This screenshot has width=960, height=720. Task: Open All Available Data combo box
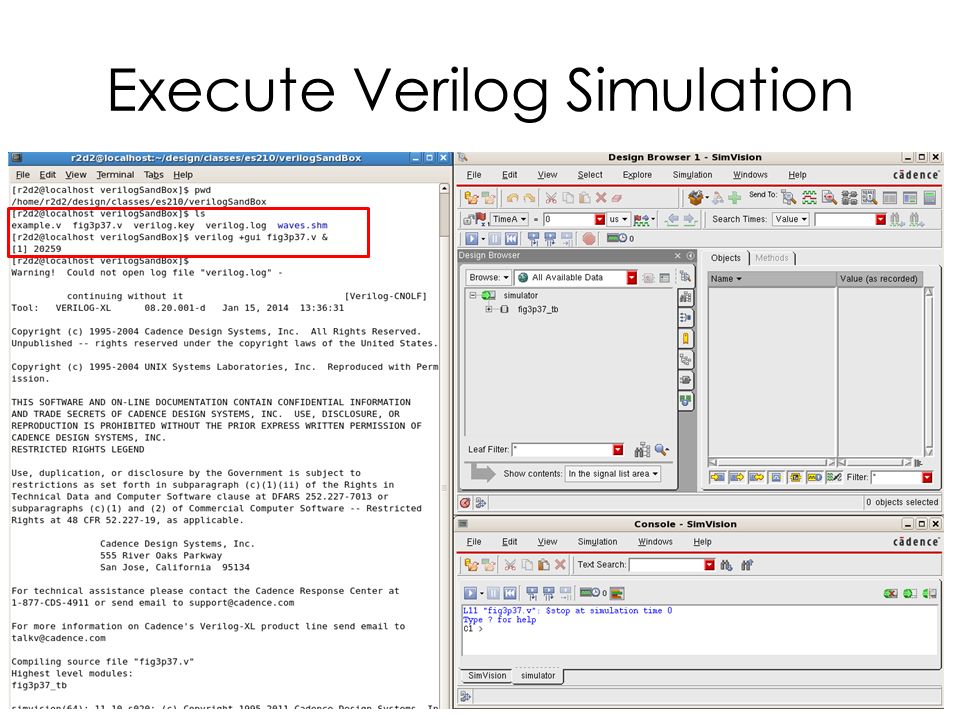point(576,277)
